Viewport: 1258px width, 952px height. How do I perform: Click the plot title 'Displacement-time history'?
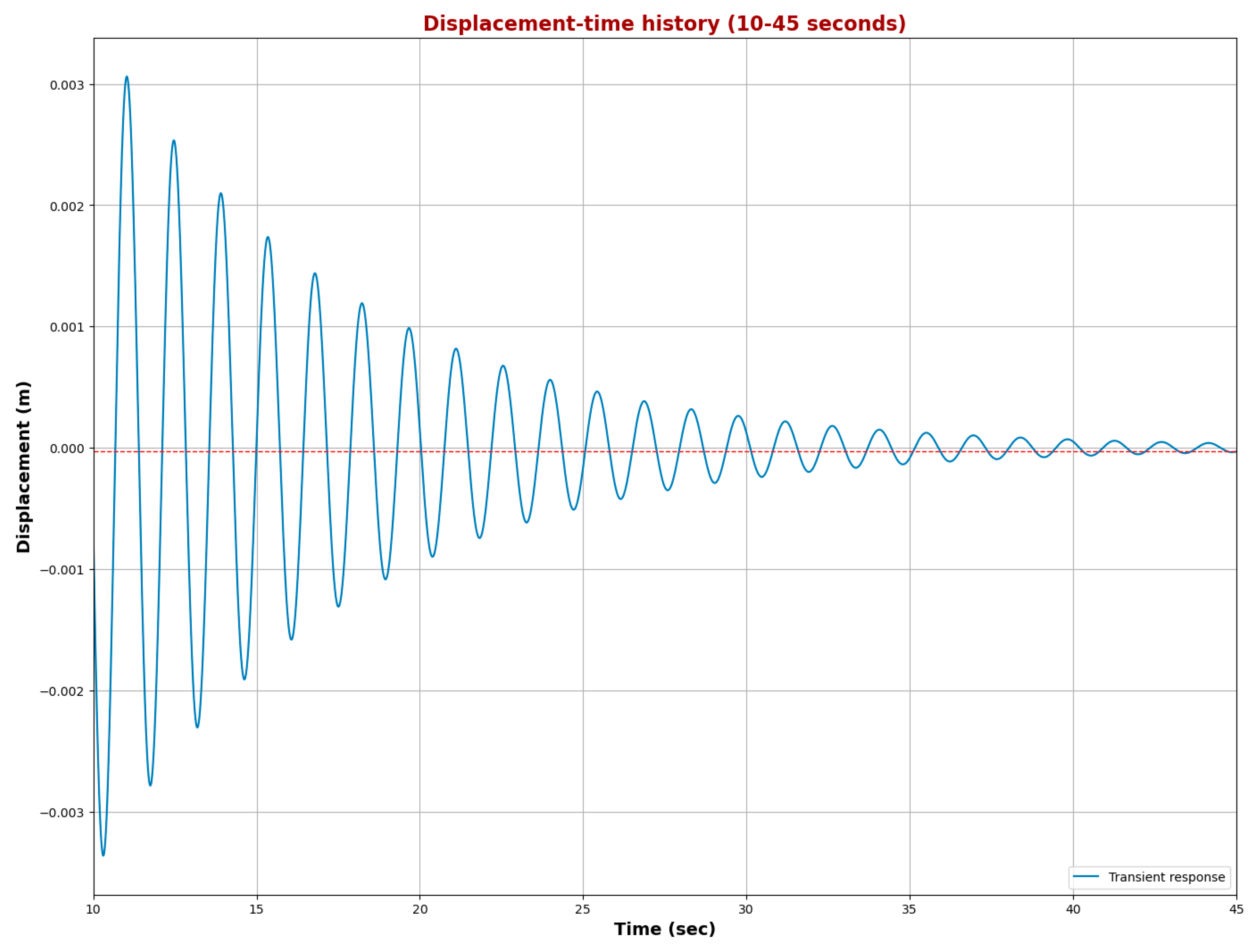click(664, 24)
